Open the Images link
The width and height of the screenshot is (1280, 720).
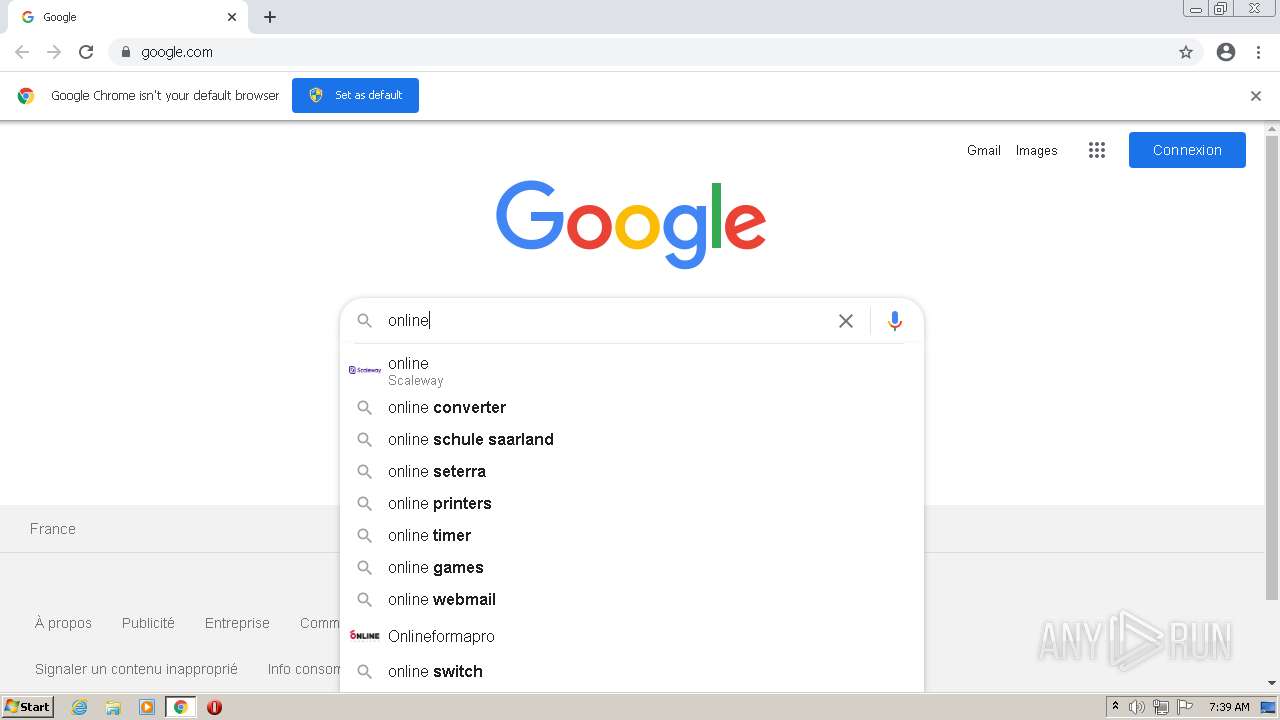coord(1037,150)
